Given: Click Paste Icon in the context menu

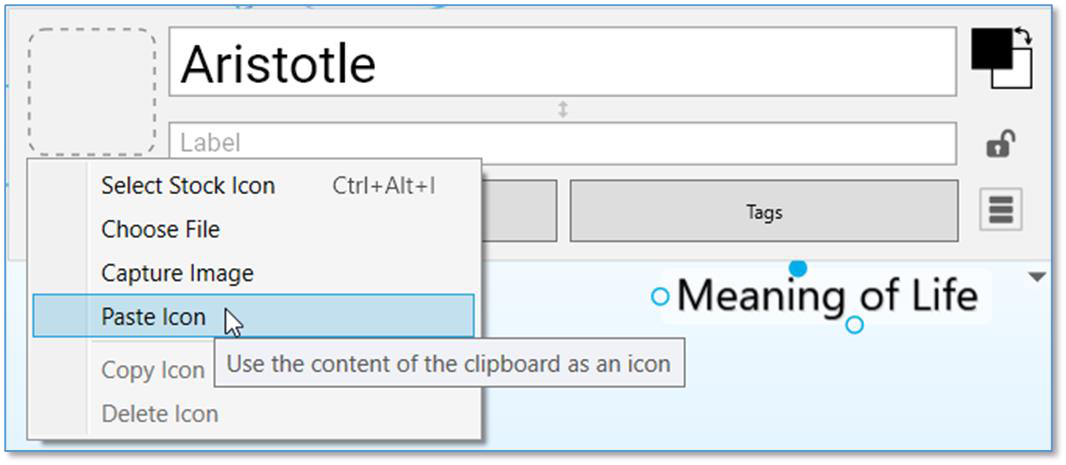Looking at the screenshot, I should pyautogui.click(x=153, y=317).
